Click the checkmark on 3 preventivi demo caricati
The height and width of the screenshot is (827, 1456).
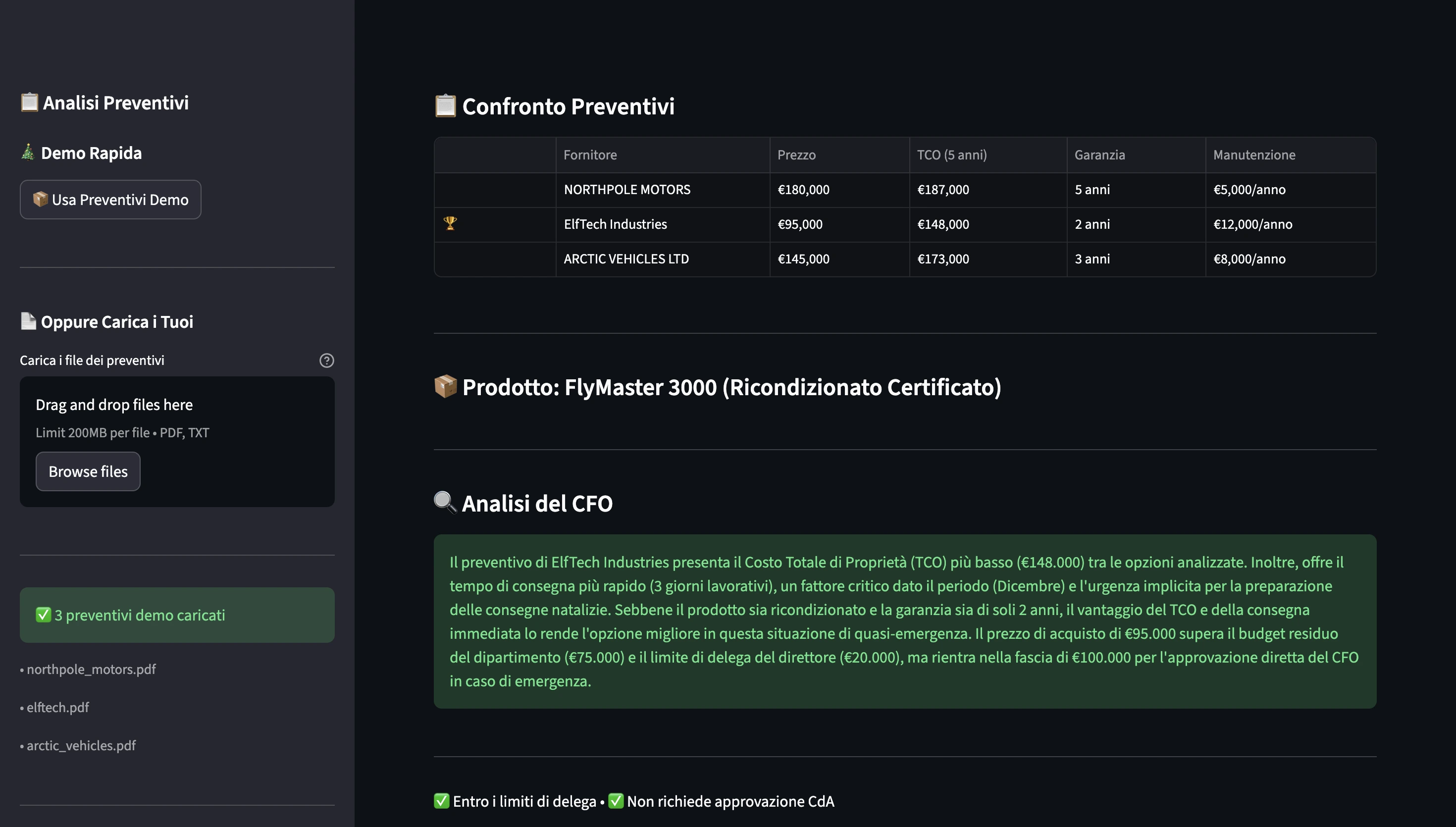[43, 615]
